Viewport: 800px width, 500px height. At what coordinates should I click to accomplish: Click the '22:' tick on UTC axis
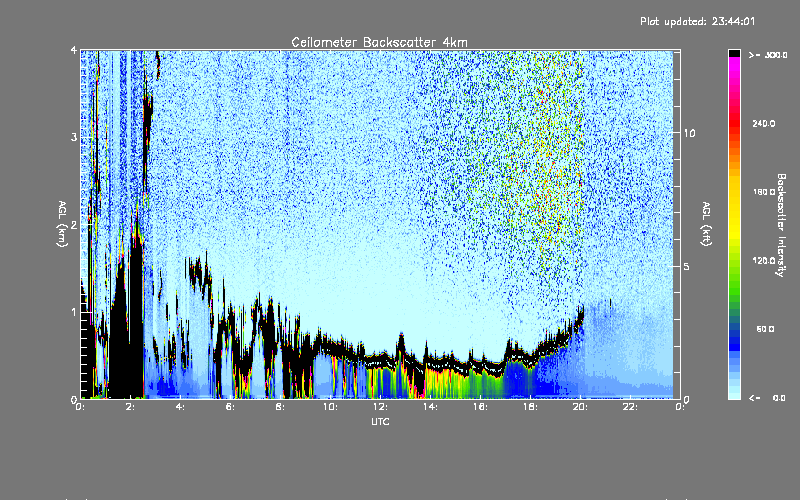630,407
